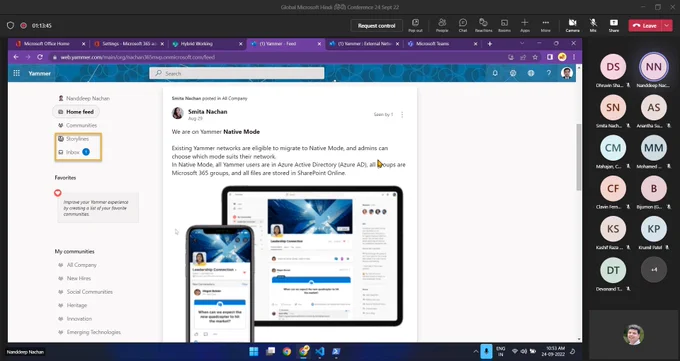Click the Request control button
680x361 pixels.
click(376, 26)
